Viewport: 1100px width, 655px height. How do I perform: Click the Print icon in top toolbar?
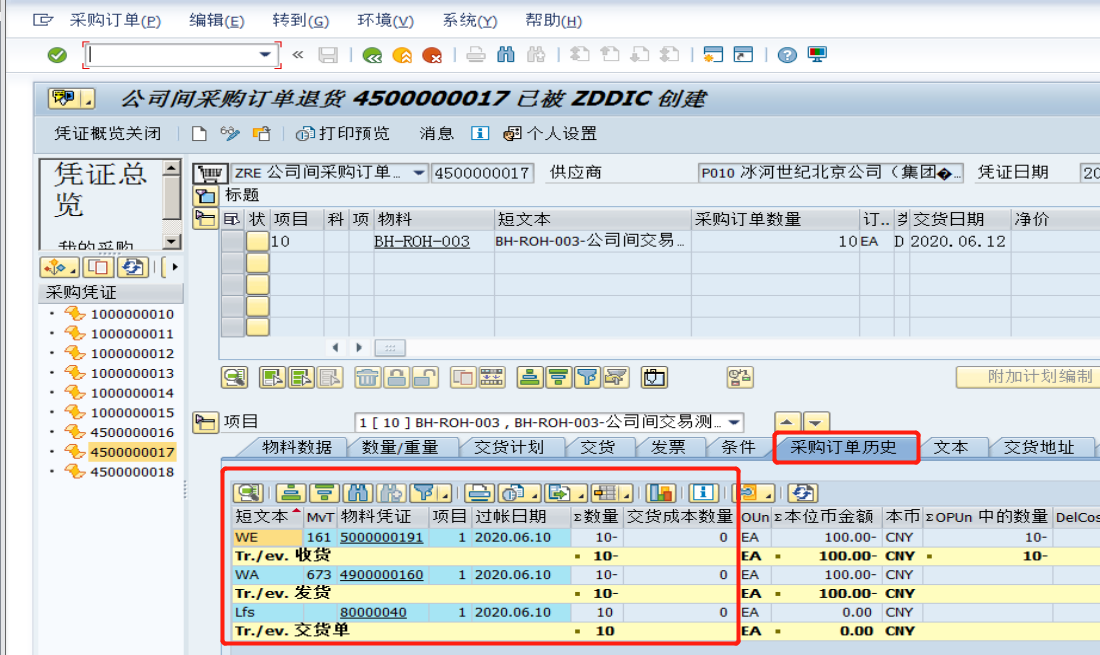(476, 55)
